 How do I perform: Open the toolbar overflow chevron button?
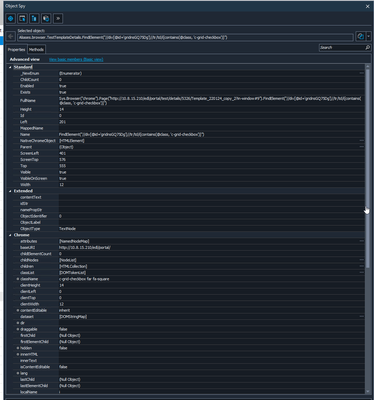coord(58,19)
